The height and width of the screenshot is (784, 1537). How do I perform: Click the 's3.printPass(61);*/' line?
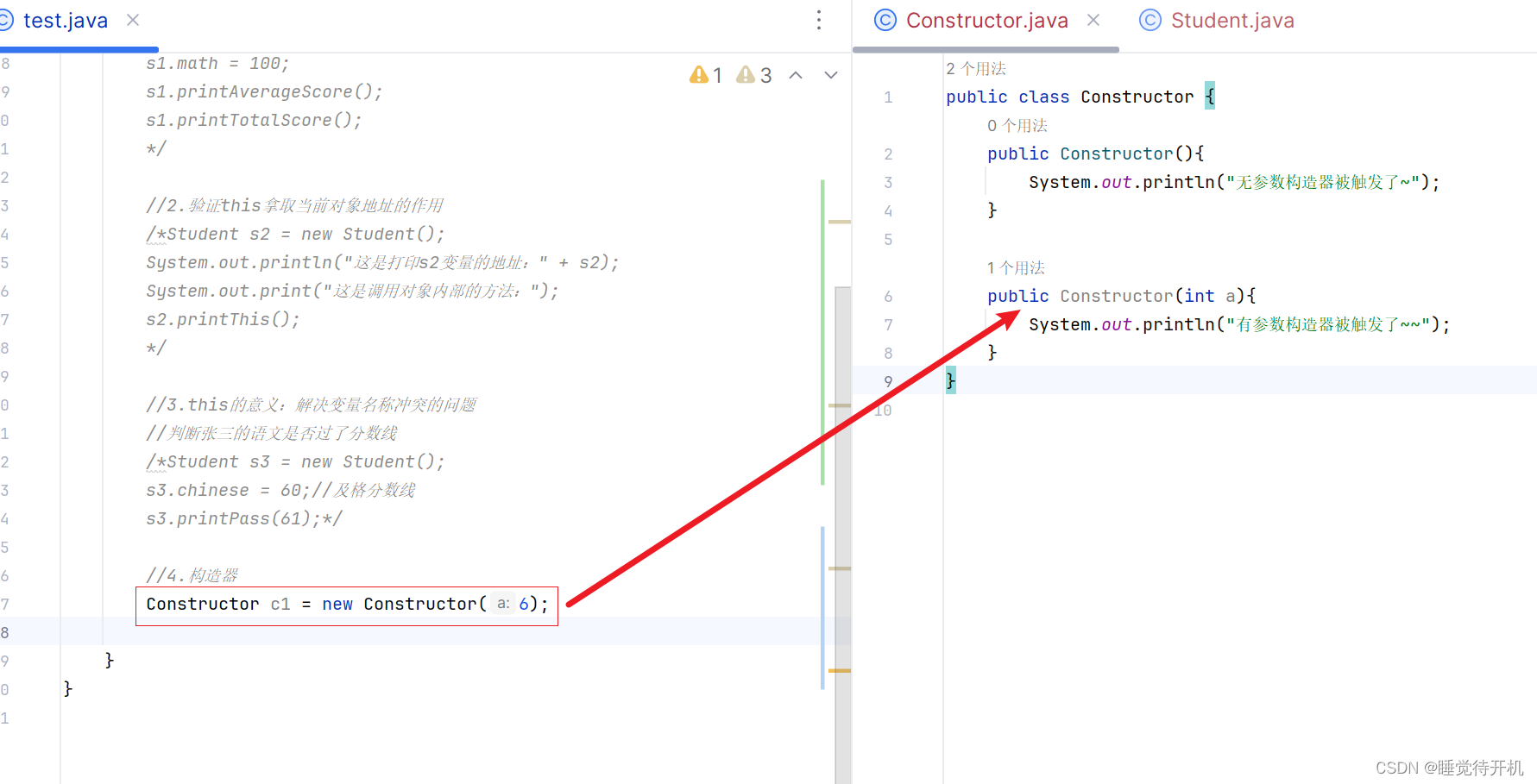click(x=244, y=518)
